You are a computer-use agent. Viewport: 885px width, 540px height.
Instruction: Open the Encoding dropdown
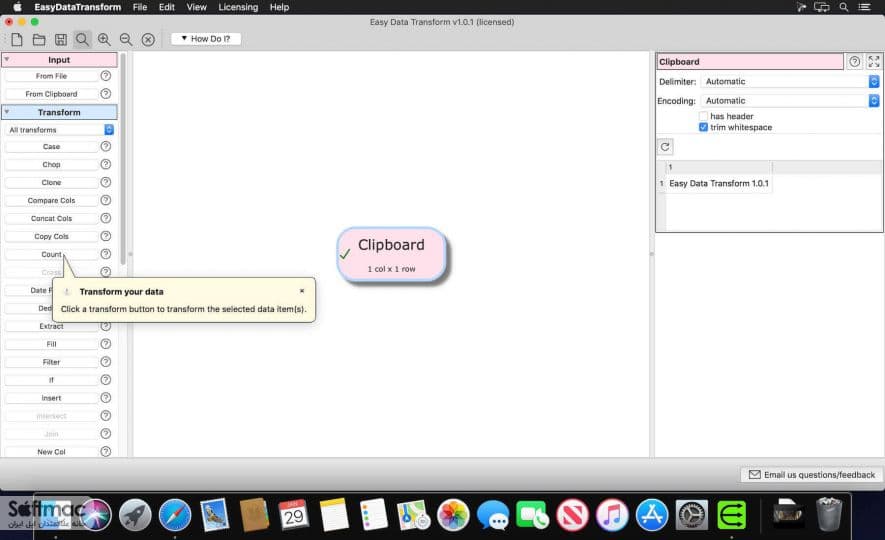click(790, 100)
